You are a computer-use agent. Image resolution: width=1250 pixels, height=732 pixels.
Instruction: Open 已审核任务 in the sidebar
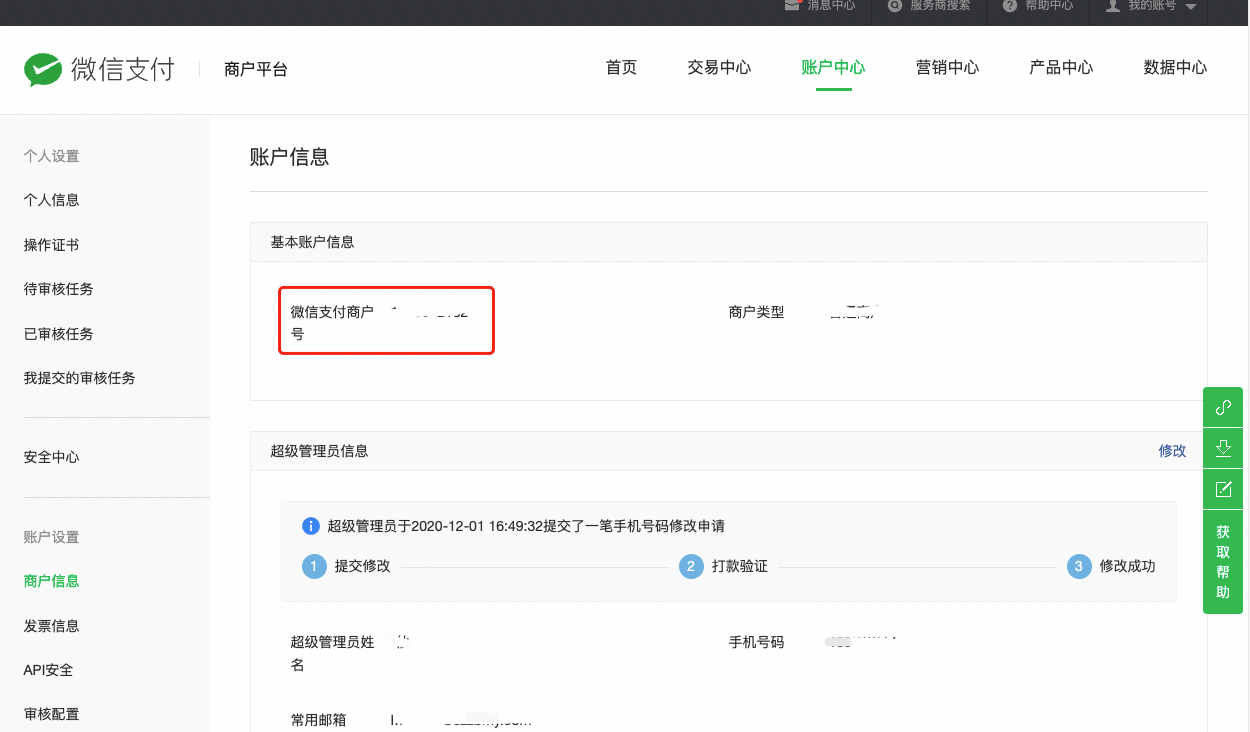(x=59, y=334)
